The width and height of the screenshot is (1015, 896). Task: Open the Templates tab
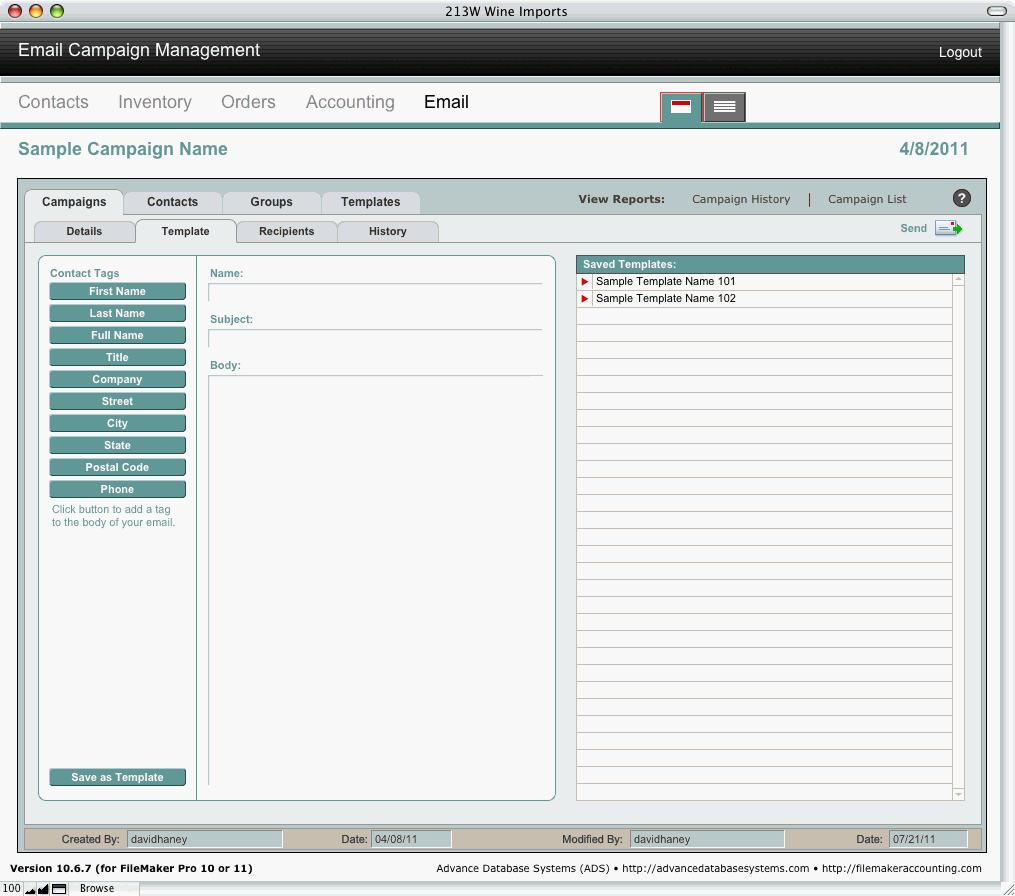370,202
